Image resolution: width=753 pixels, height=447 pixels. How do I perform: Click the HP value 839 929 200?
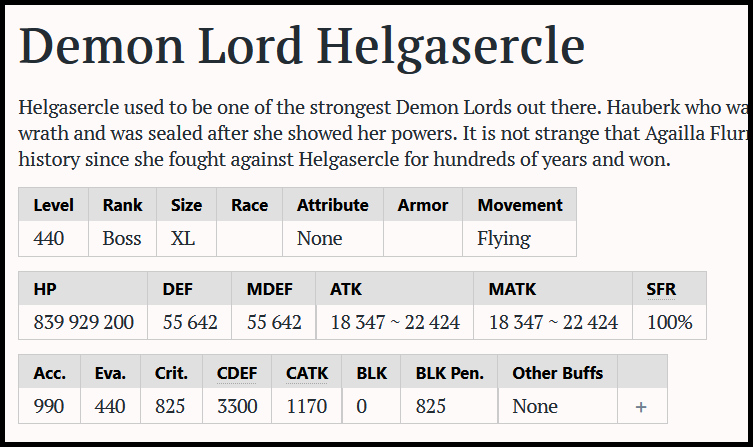coord(84,322)
